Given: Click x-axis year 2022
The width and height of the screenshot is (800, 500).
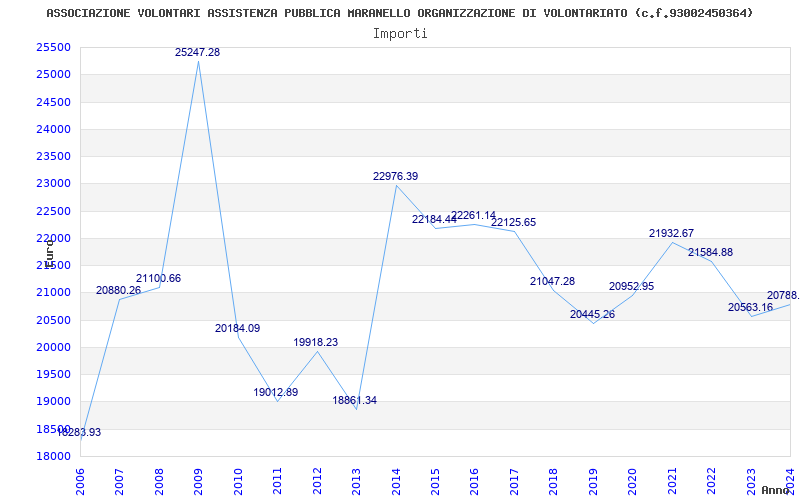Looking at the screenshot, I should pos(712,481).
